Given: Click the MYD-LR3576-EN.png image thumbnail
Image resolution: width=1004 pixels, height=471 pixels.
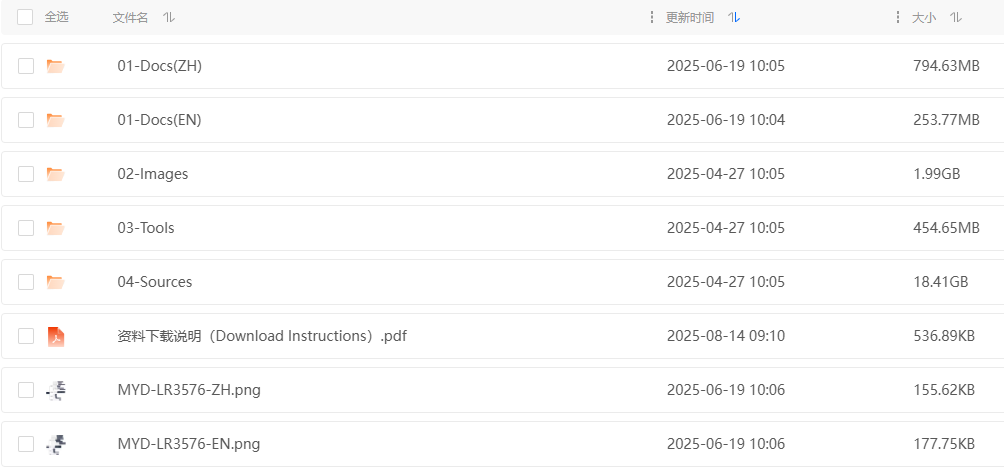Looking at the screenshot, I should click(56, 444).
